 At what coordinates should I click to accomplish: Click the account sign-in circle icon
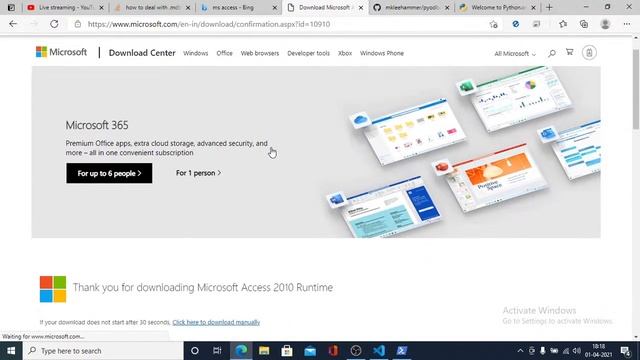click(589, 53)
